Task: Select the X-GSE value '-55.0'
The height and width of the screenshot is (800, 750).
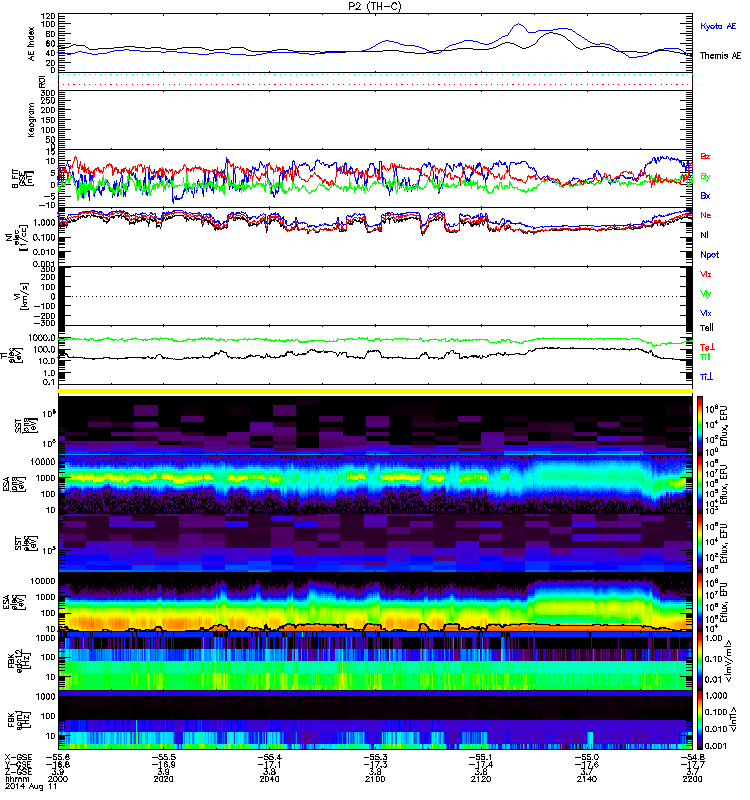Action: (587, 757)
